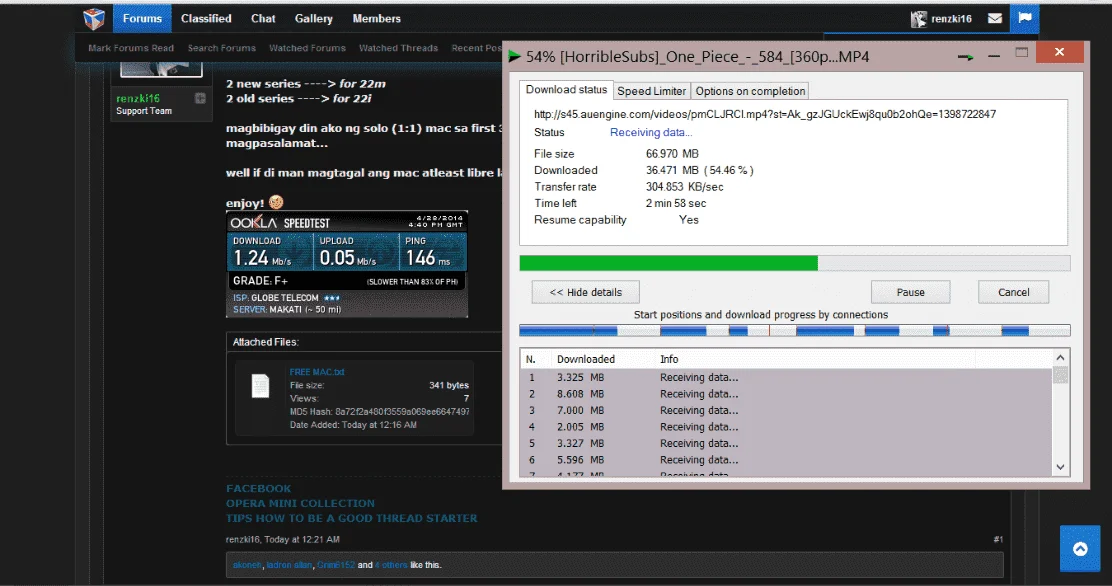The image size is (1112, 586).
Task: Click the connections progress segment bar
Action: (794, 331)
